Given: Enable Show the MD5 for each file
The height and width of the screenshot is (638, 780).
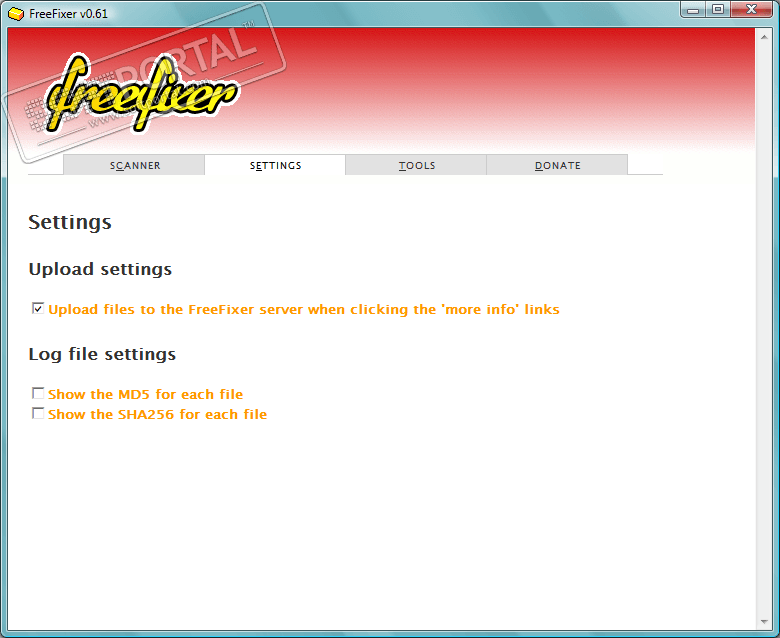Looking at the screenshot, I should (38, 393).
